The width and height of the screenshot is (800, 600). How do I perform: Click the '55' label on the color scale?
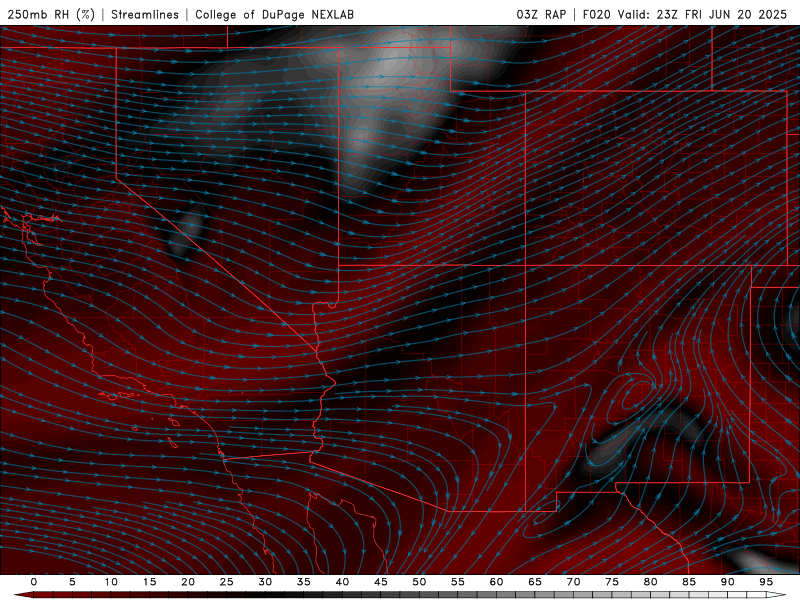pos(458,582)
